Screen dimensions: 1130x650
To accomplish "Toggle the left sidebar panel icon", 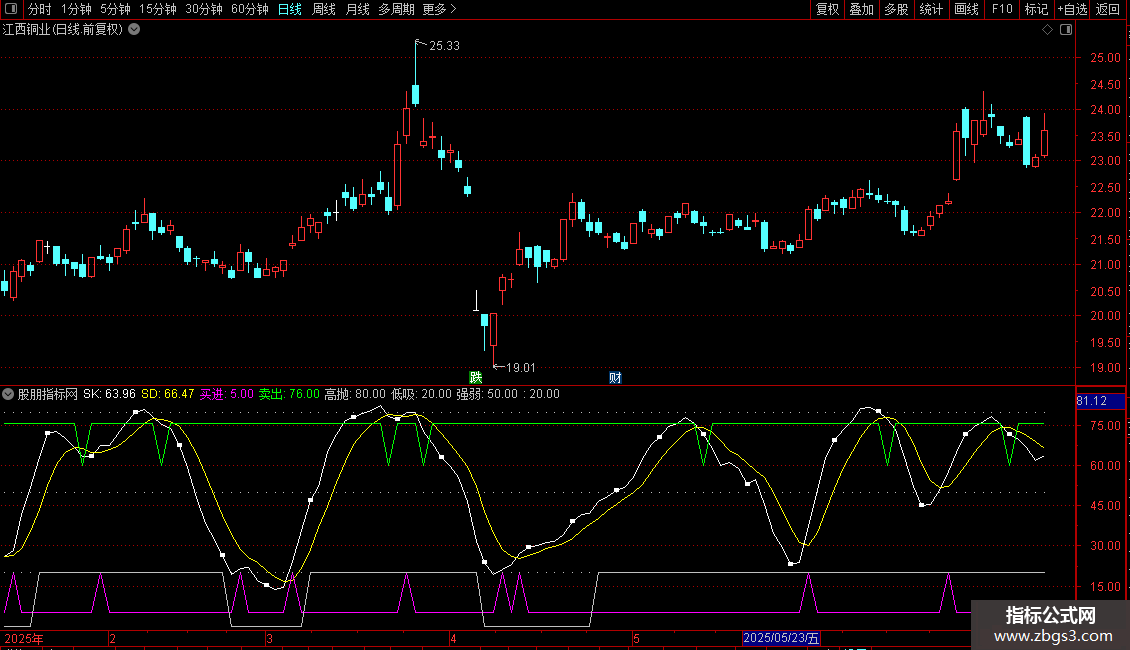I will pyautogui.click(x=11, y=9).
